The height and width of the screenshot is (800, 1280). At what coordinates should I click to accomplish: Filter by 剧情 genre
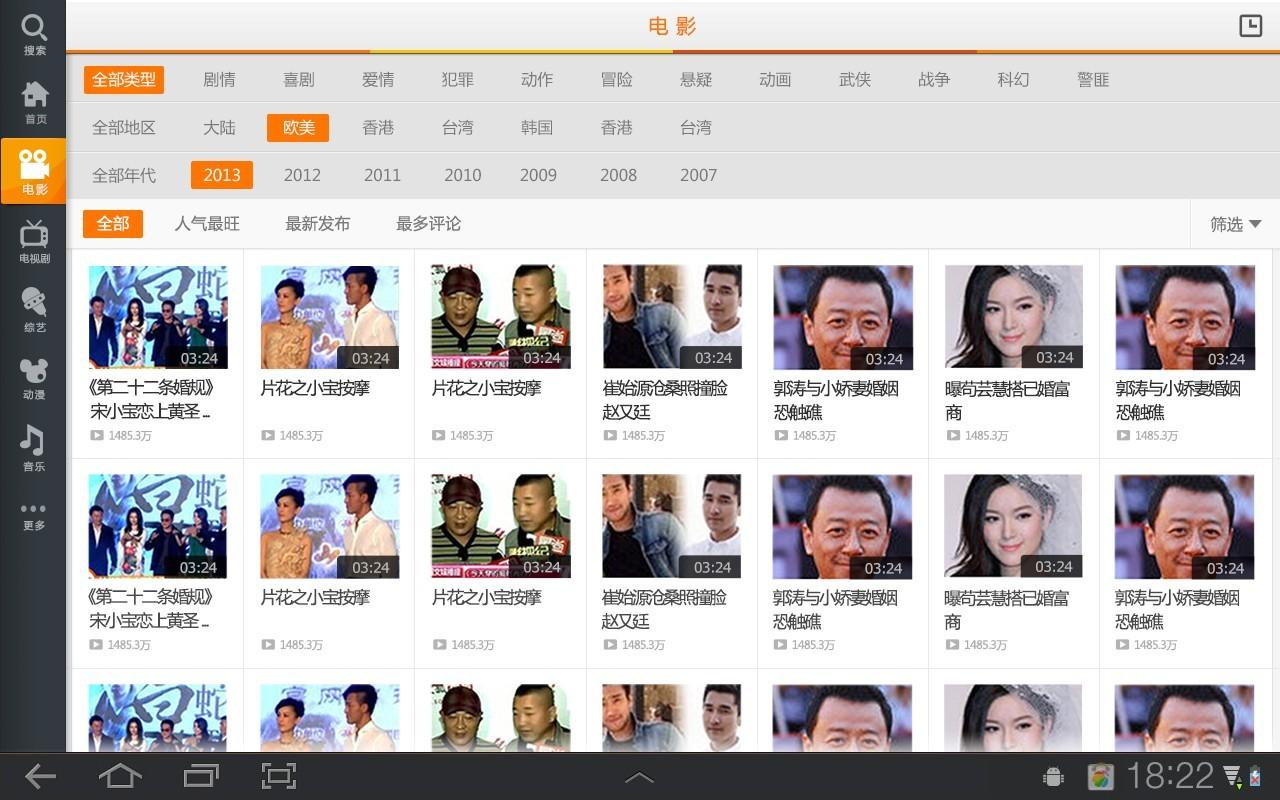coord(219,79)
